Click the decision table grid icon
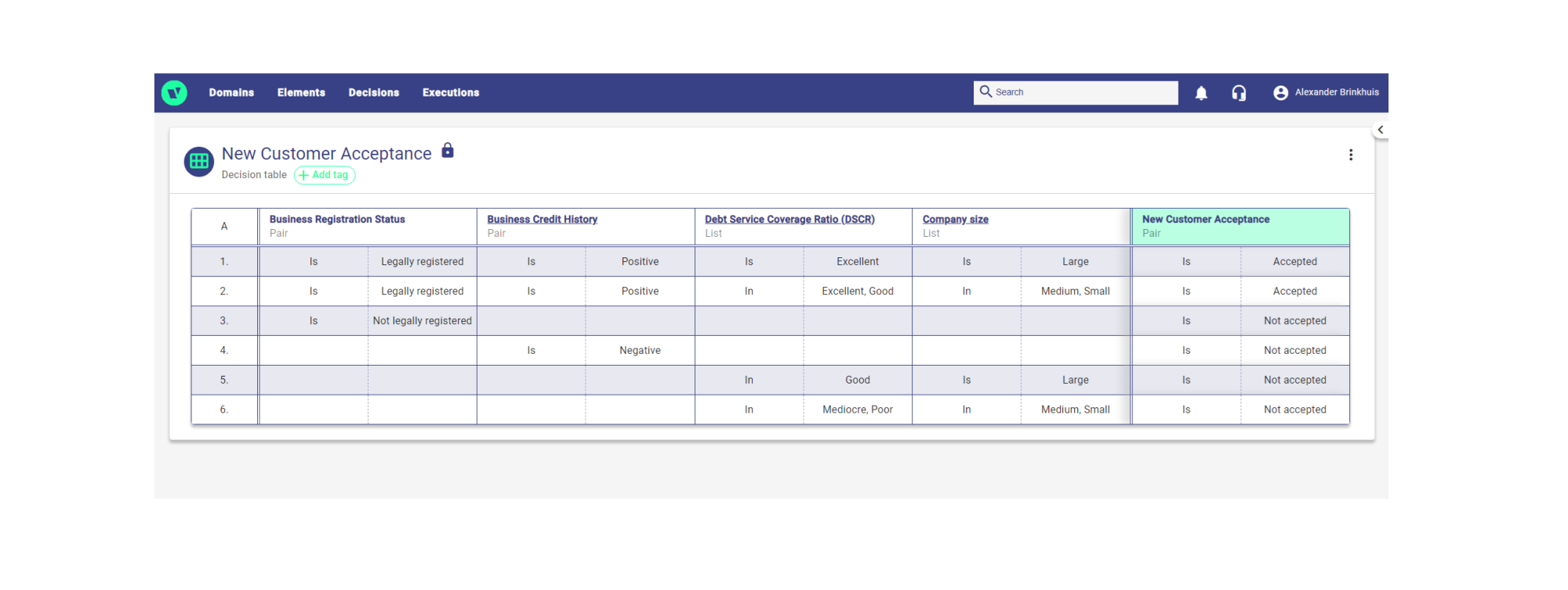Viewport: 1568px width, 590px height. [x=199, y=162]
